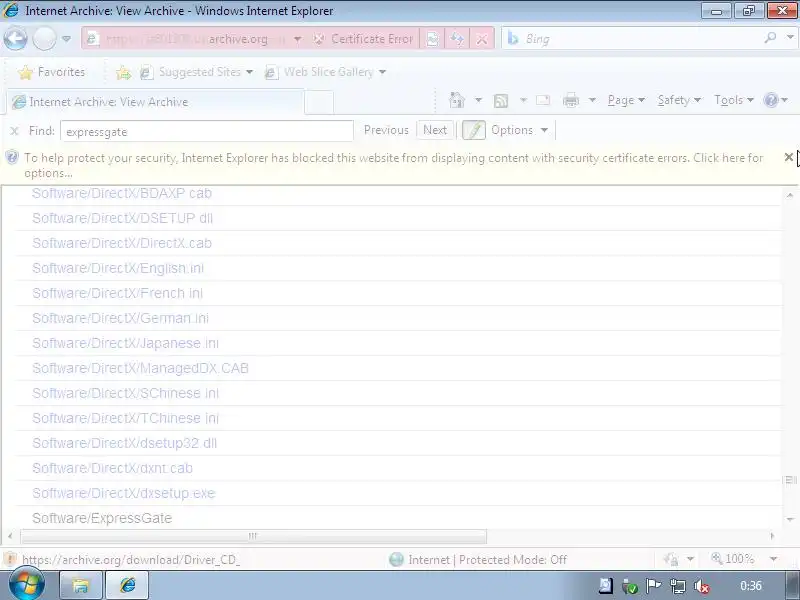Open Software/DirectX/dxnt.cab link
This screenshot has height=600, width=800.
tap(112, 468)
